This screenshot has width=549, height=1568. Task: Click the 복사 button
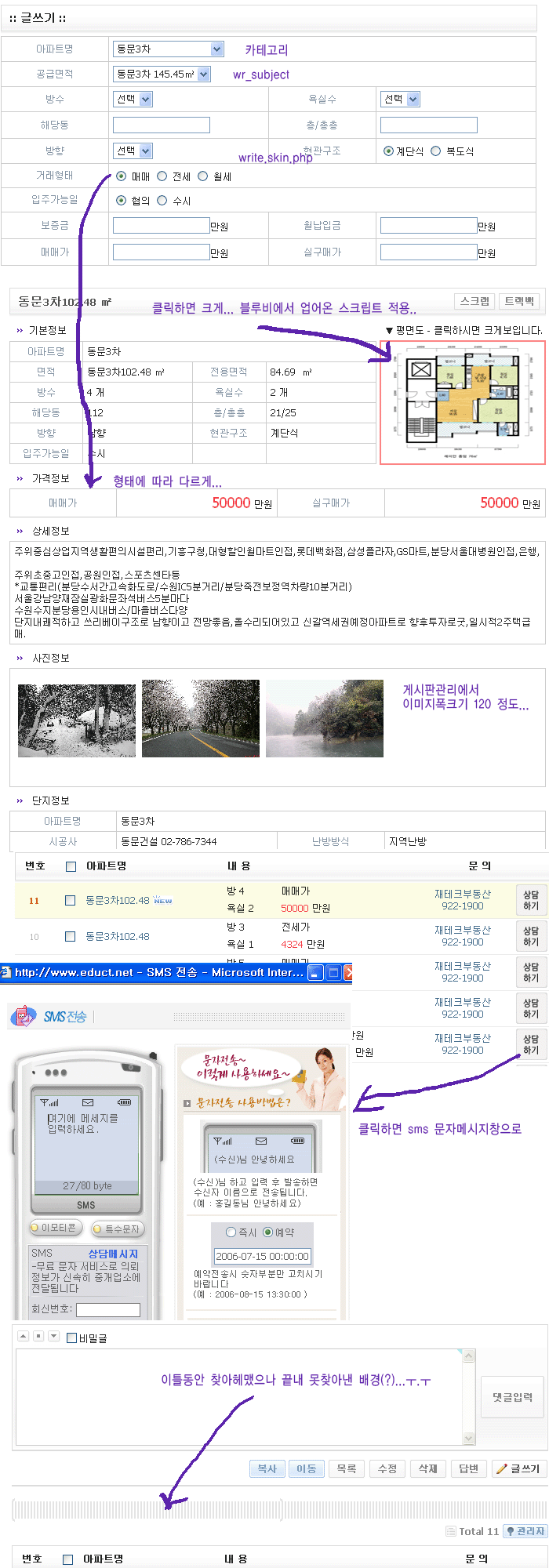pyautogui.click(x=267, y=1468)
